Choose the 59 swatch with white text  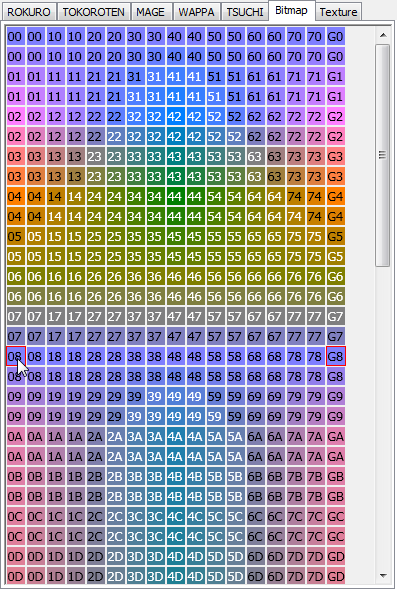(x=215, y=416)
